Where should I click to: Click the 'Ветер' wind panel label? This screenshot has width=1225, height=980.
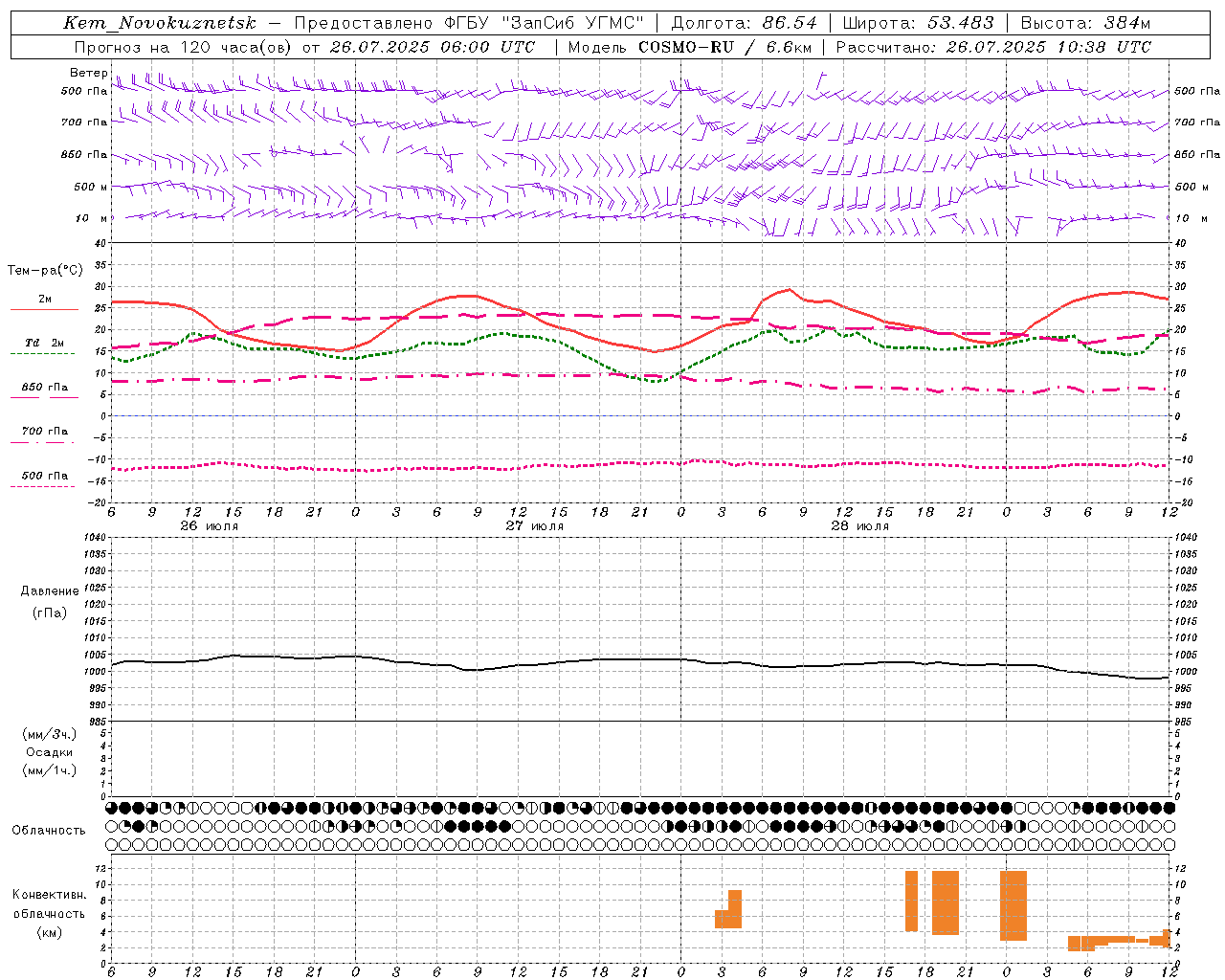(x=88, y=73)
